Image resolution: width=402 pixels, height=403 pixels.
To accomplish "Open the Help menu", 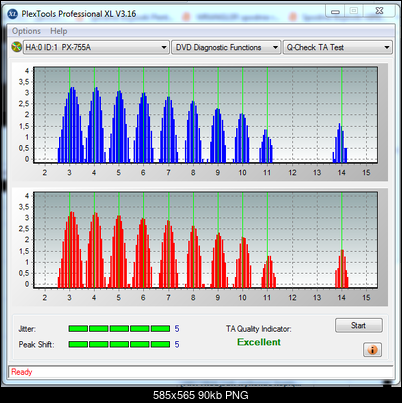I will pos(59,31).
